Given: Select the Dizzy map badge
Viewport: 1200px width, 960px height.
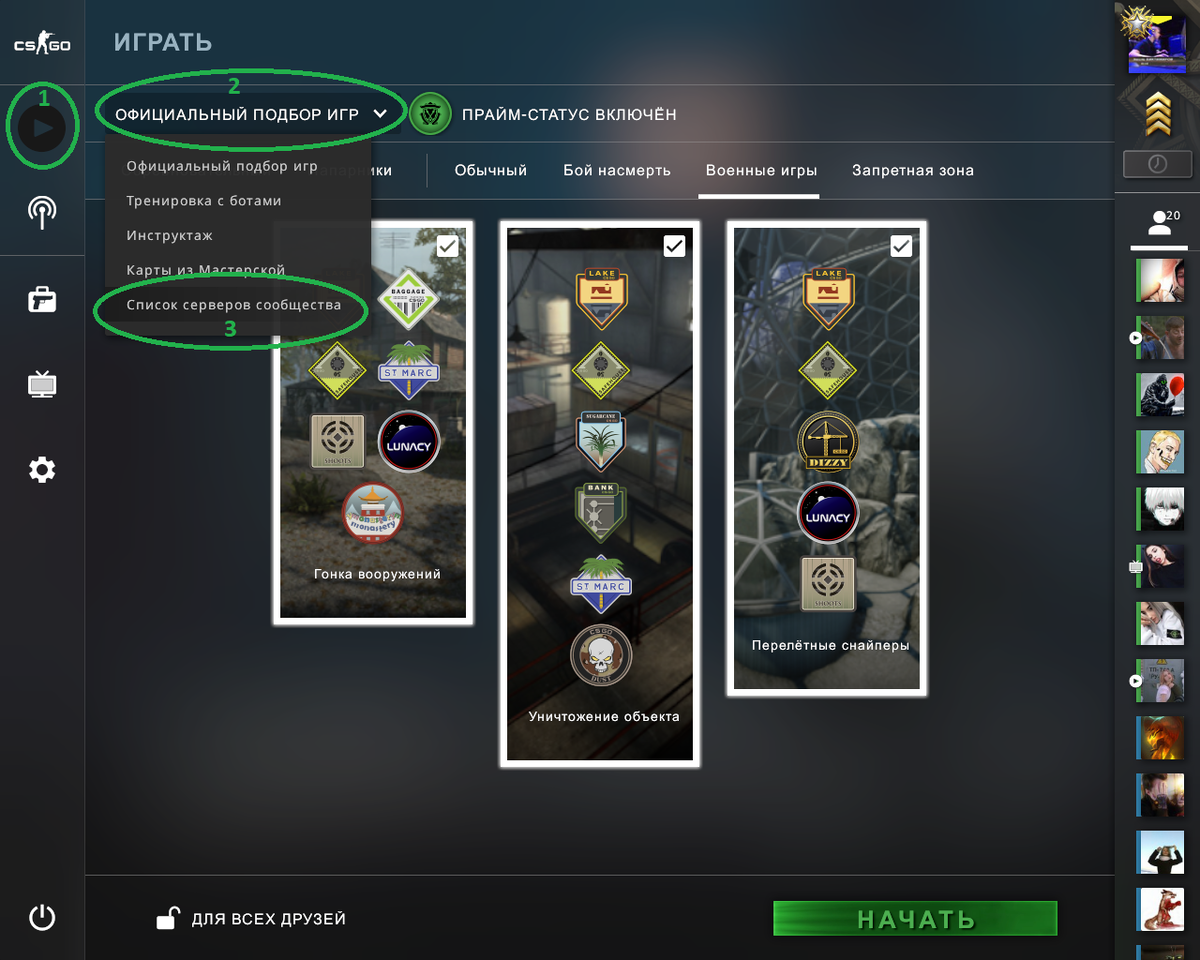Looking at the screenshot, I should click(x=828, y=442).
